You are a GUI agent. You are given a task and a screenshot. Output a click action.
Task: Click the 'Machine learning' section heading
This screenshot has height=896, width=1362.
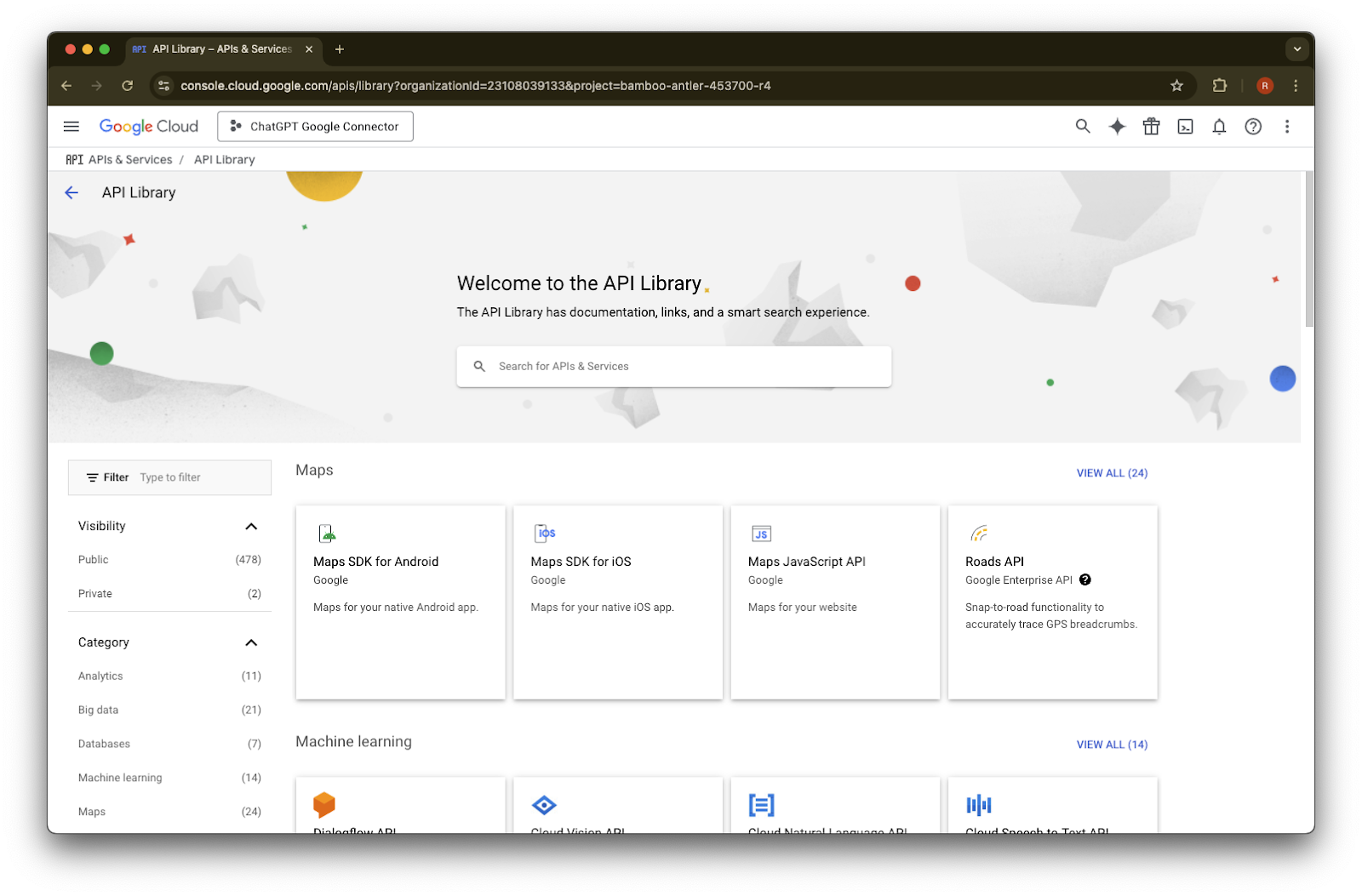(x=353, y=742)
